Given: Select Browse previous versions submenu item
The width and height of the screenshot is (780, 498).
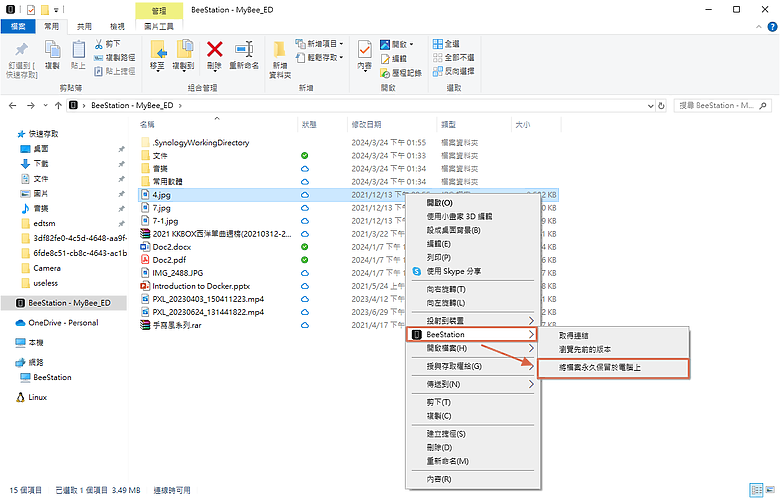Looking at the screenshot, I should (x=614, y=349).
